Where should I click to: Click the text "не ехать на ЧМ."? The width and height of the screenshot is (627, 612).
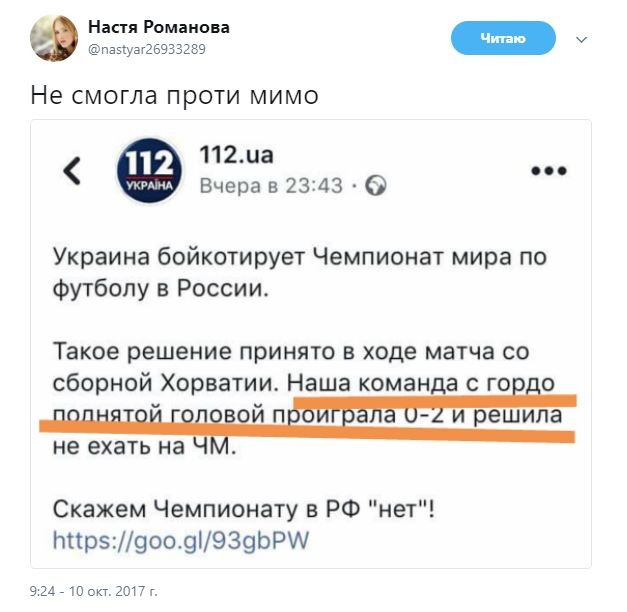pyautogui.click(x=145, y=447)
